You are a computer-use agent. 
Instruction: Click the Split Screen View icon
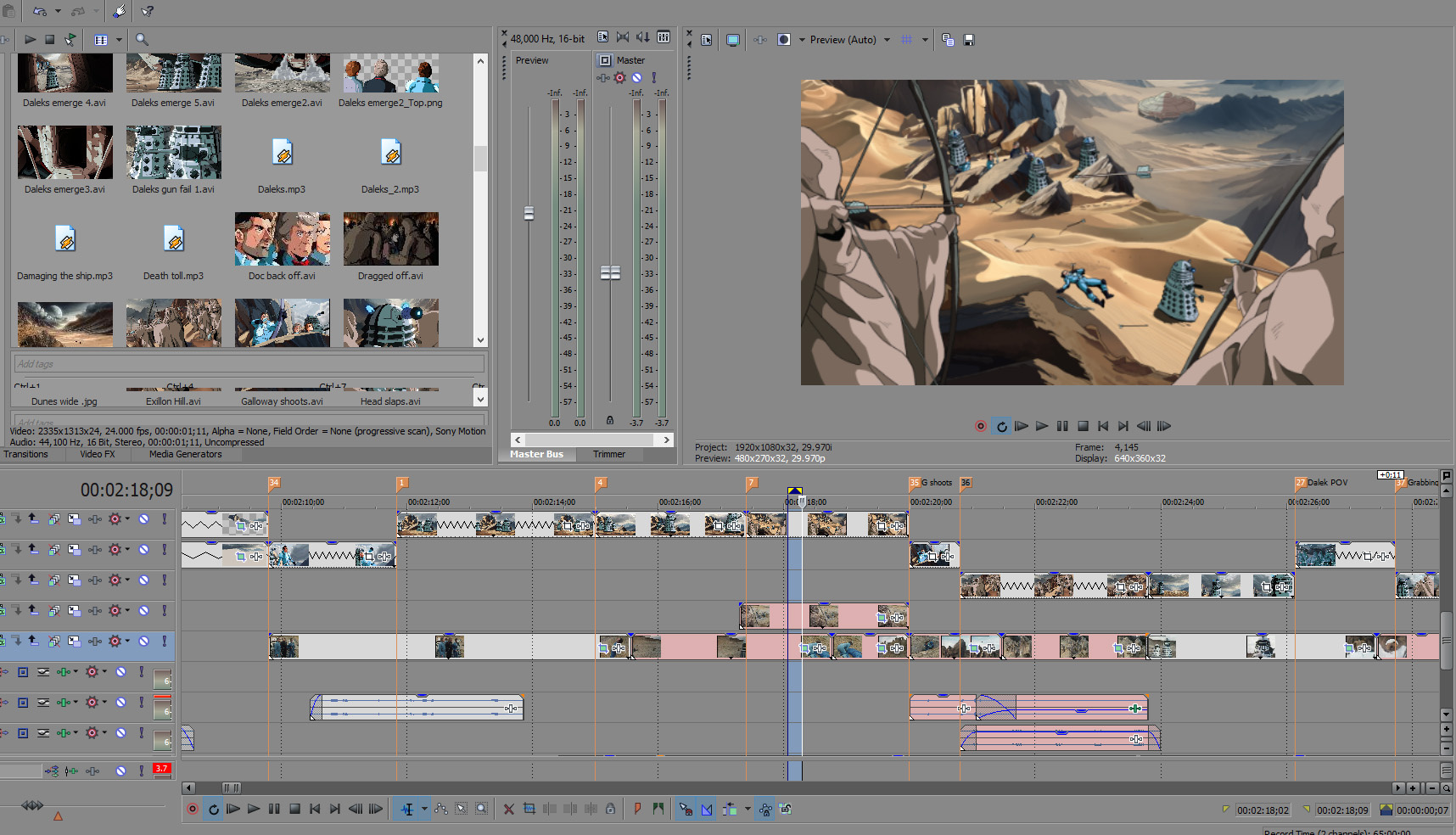(784, 40)
